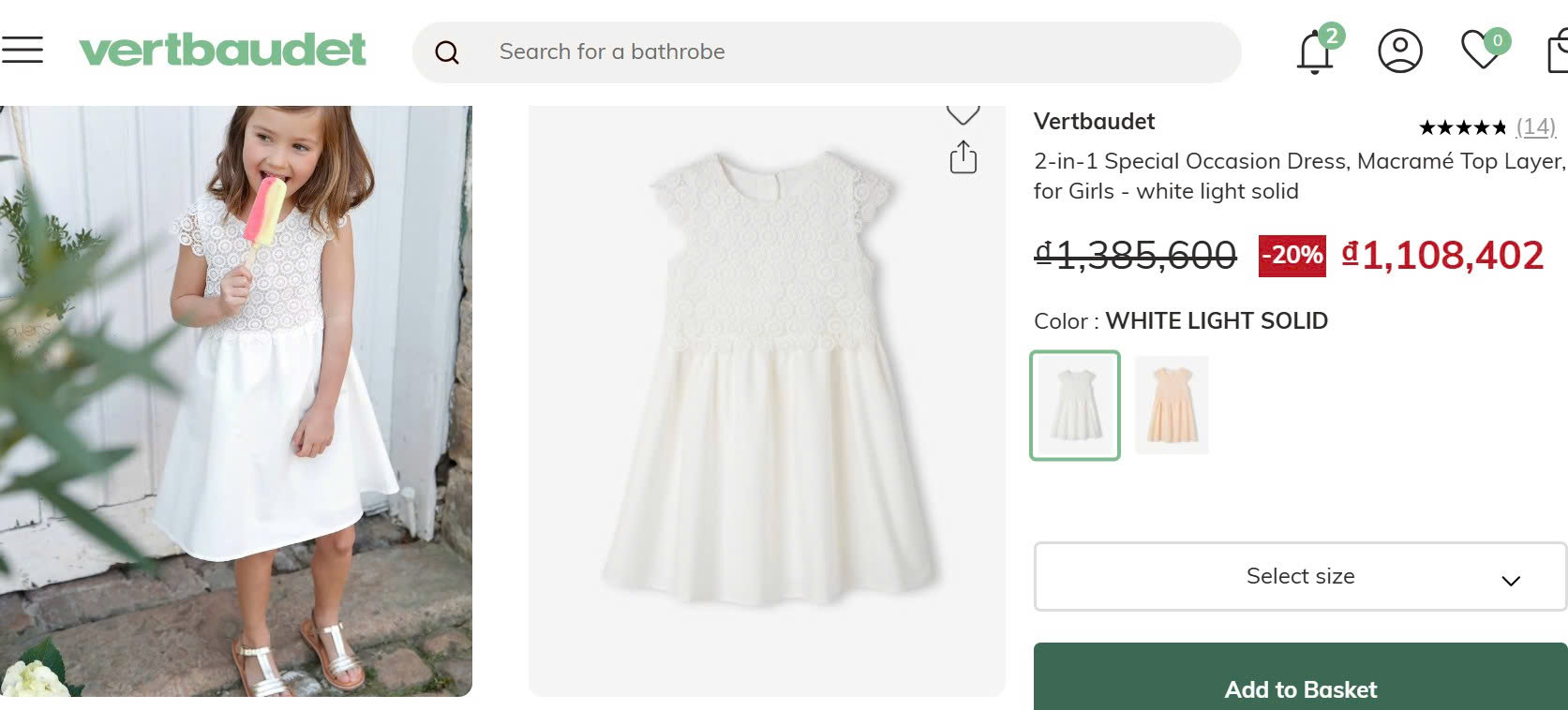Open the white dress product image
This screenshot has height=710, width=1568.
(x=767, y=401)
